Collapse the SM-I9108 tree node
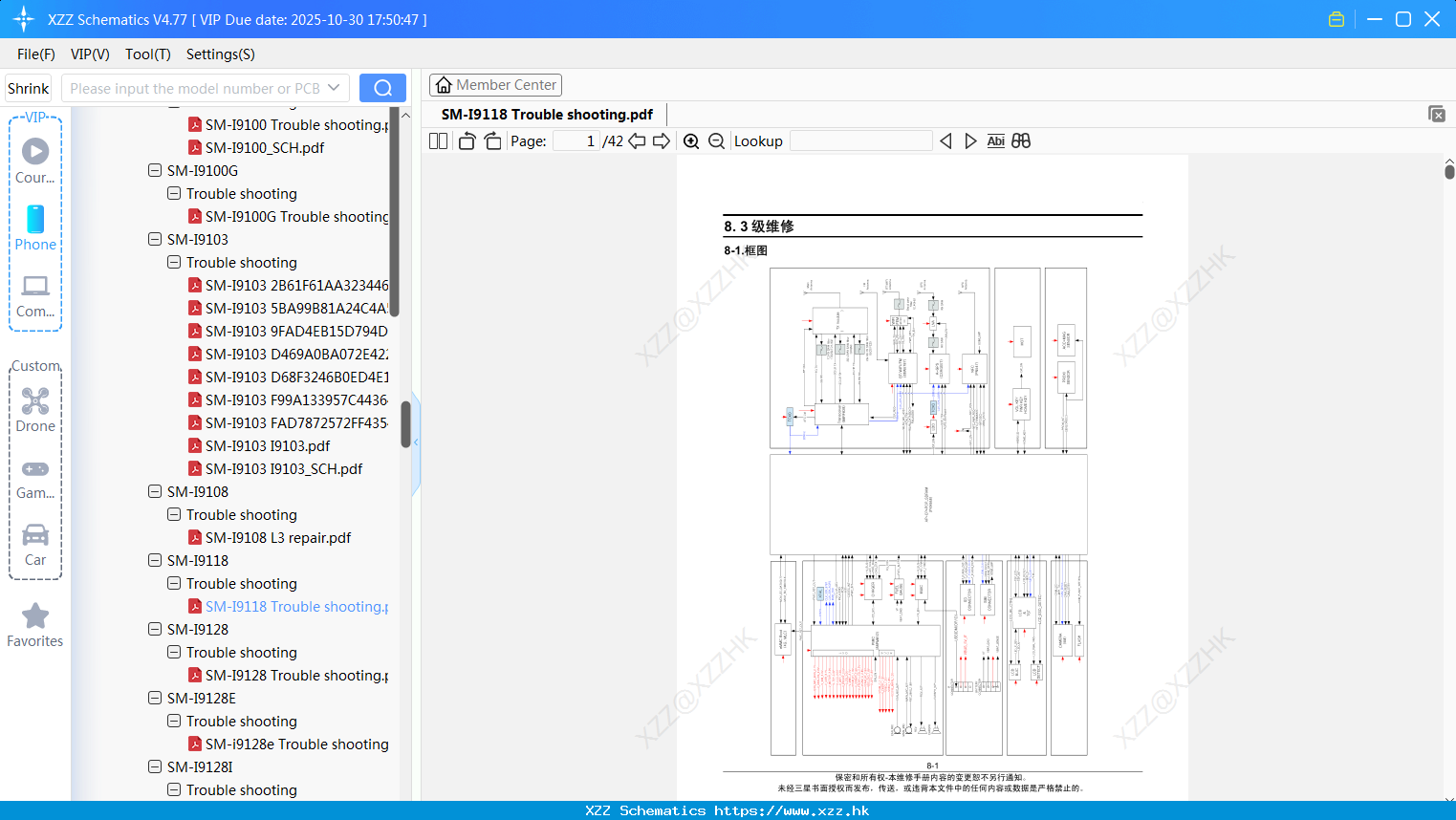 (155, 491)
